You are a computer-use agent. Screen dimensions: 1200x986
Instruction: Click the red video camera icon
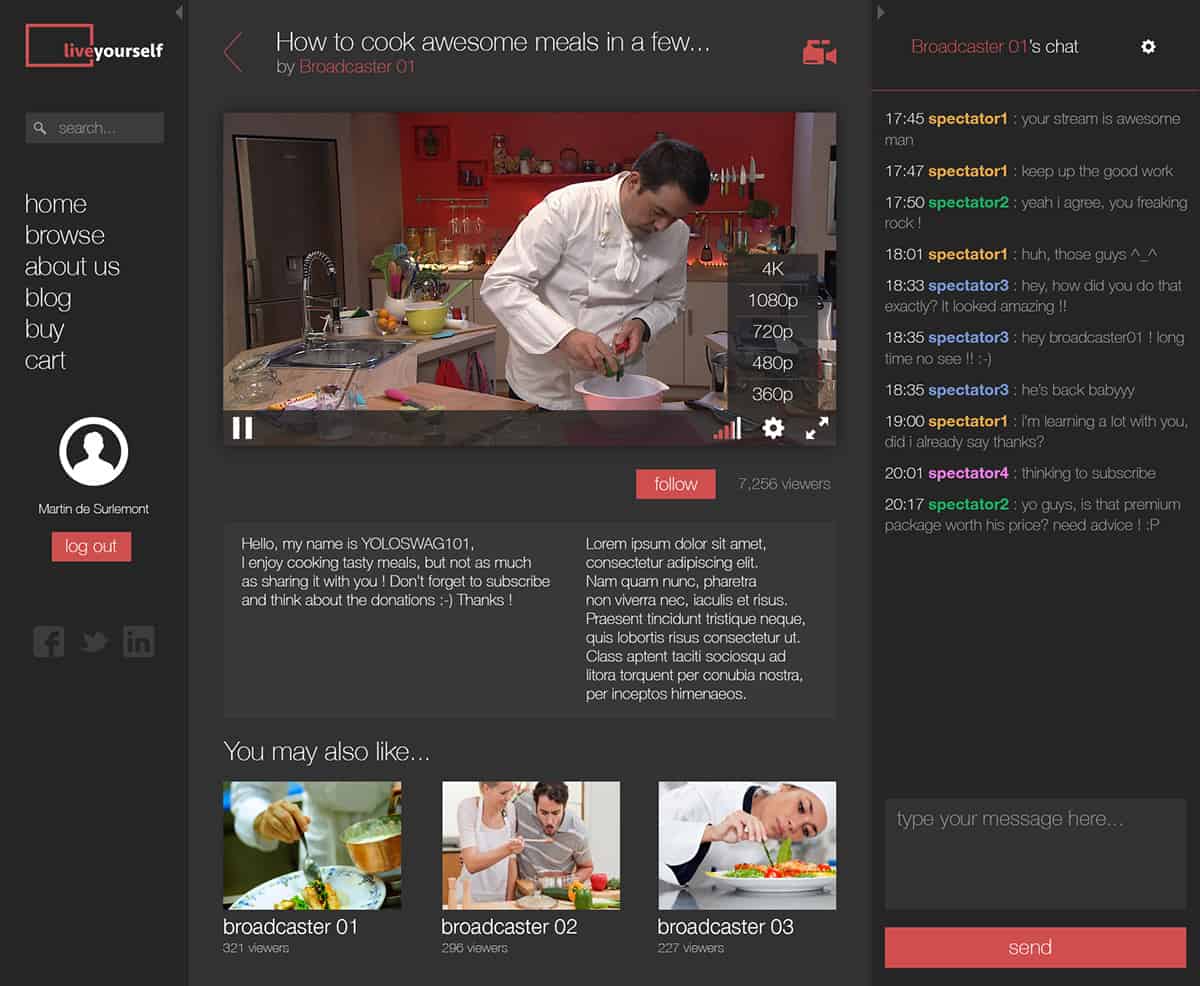(819, 53)
